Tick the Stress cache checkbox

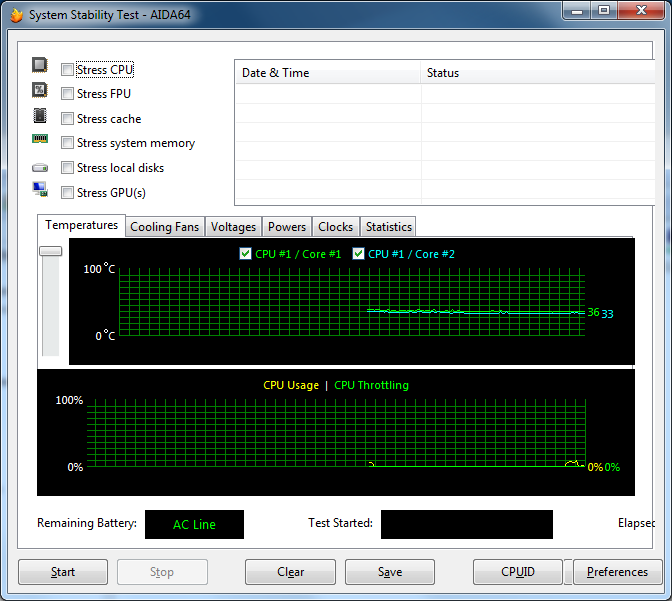point(67,119)
